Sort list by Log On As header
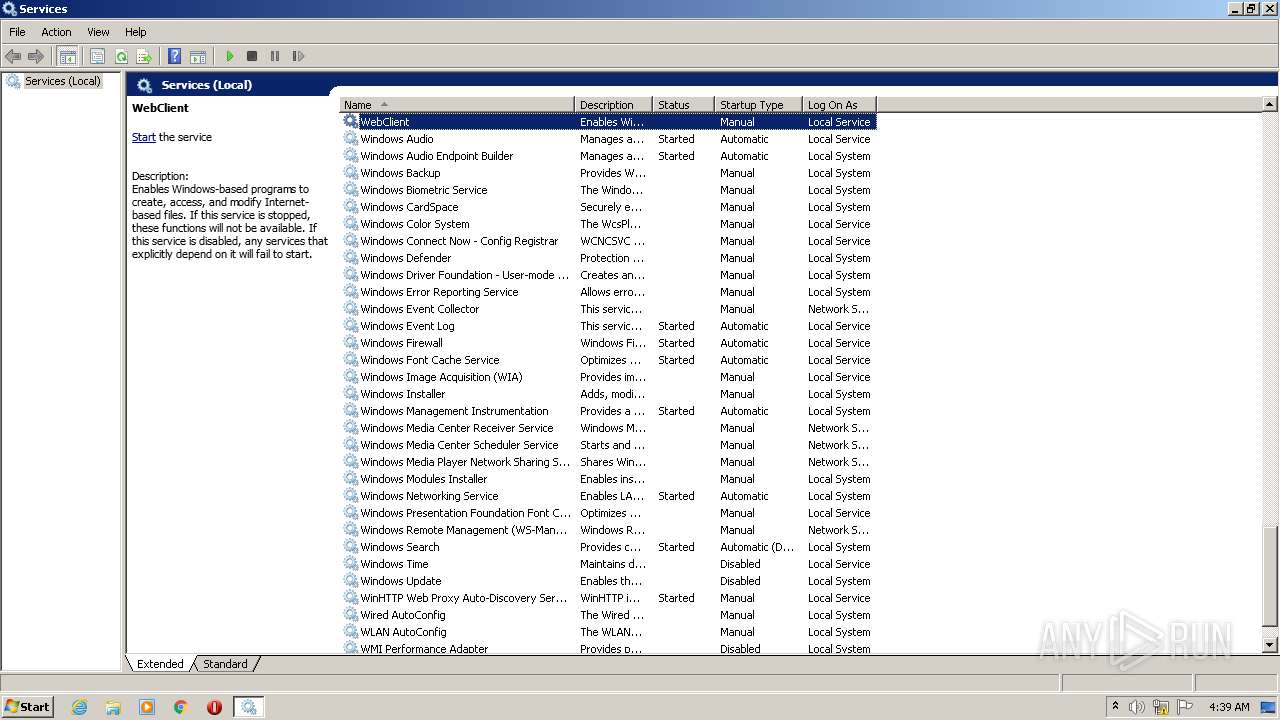Screen dimensions: 1280x720 coord(839,104)
